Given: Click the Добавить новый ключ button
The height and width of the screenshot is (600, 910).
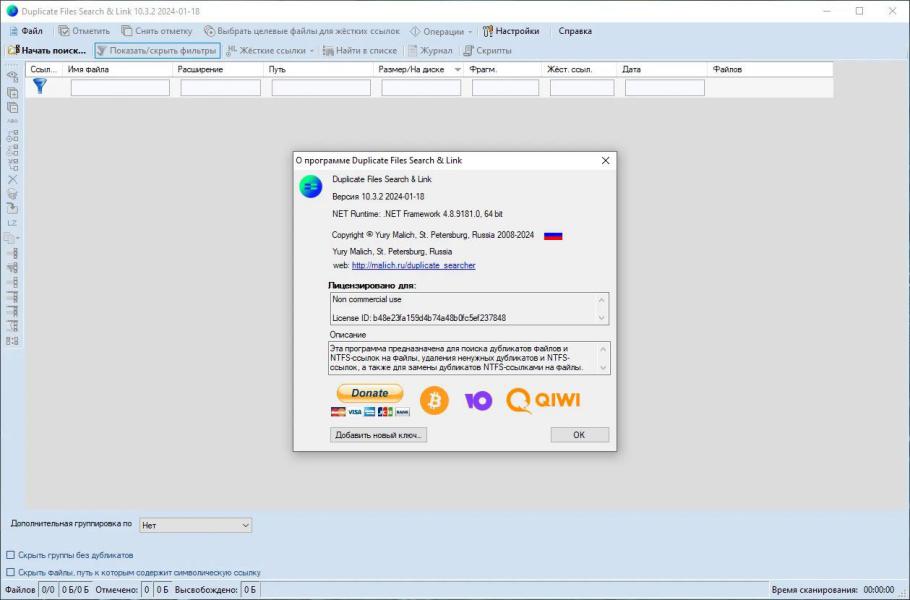Looking at the screenshot, I should point(378,435).
